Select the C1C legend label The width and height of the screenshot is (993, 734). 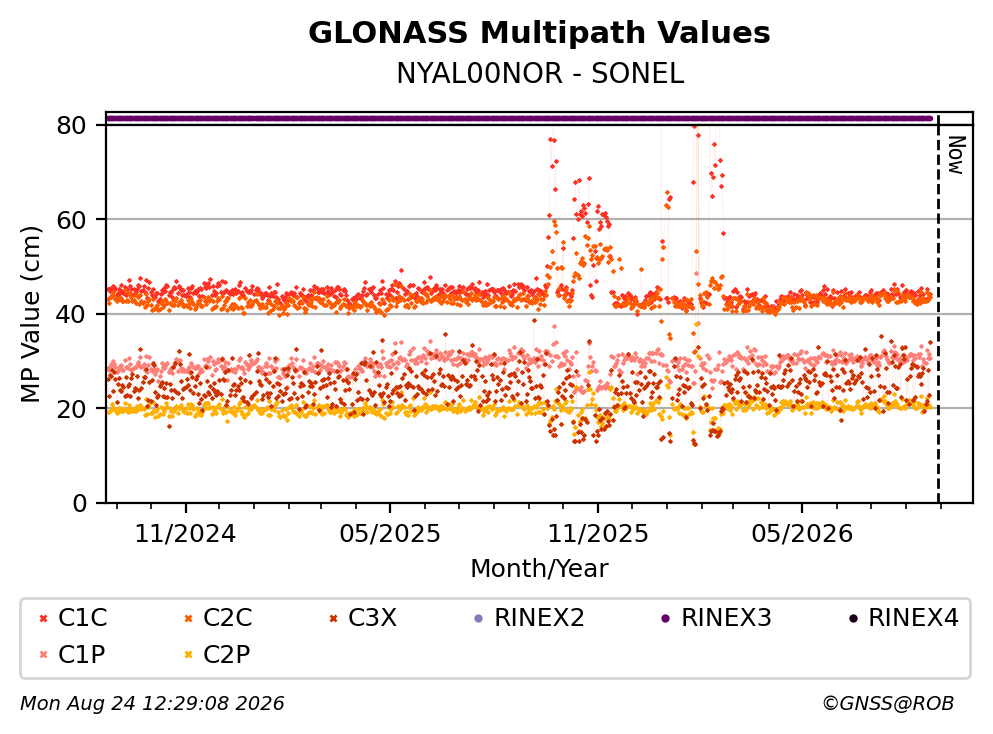click(82, 618)
